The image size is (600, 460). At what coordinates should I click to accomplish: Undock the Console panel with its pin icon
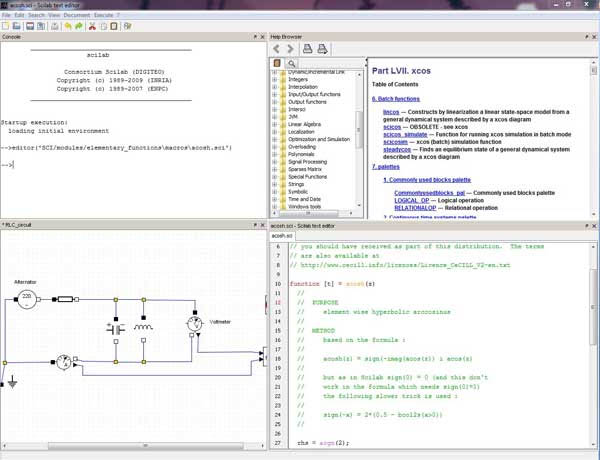tap(255, 37)
